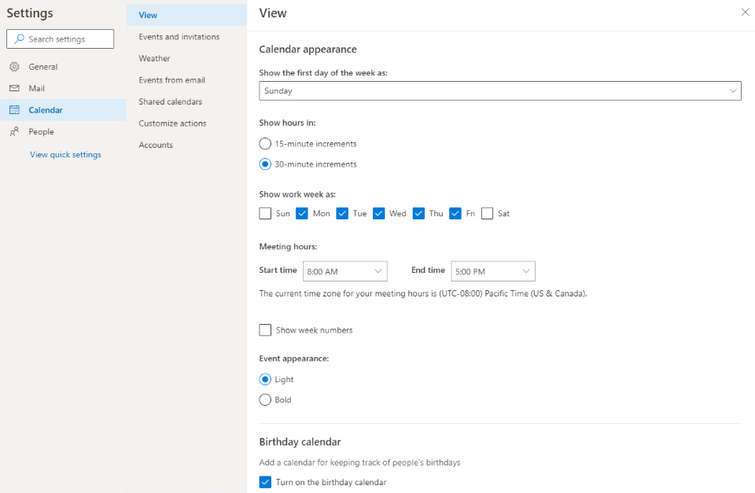The image size is (755, 493).
Task: Expand the End time dropdown
Action: point(492,271)
